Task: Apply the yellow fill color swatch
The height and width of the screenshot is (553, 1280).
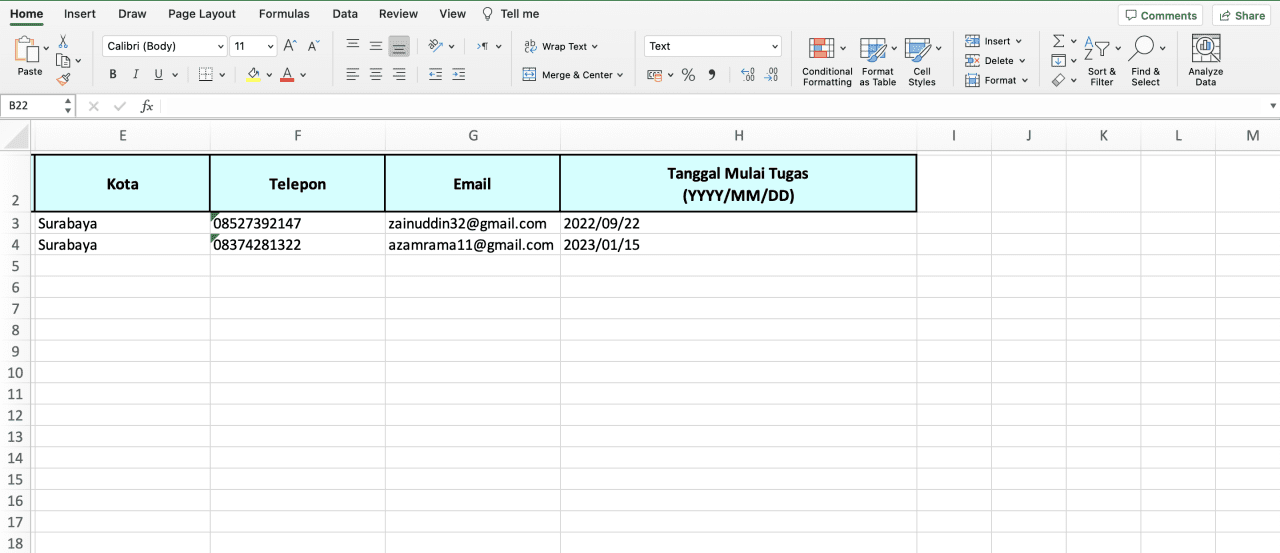Action: click(253, 75)
